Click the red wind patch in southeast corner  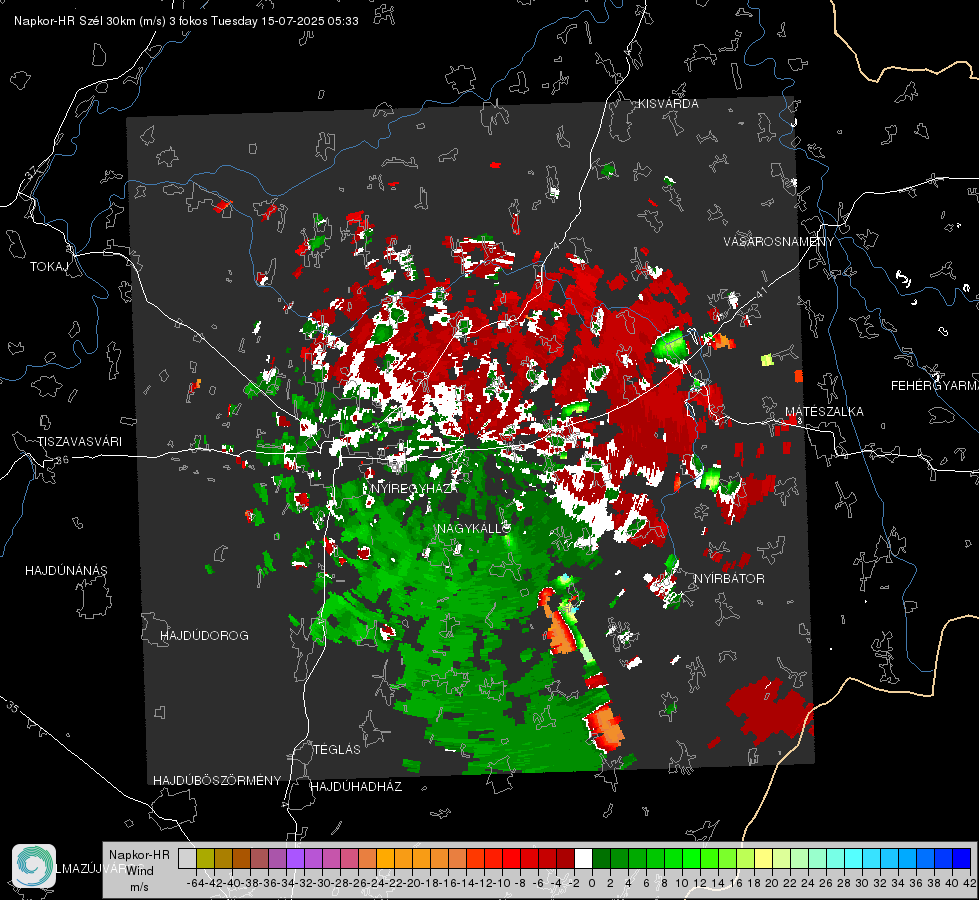(x=772, y=711)
